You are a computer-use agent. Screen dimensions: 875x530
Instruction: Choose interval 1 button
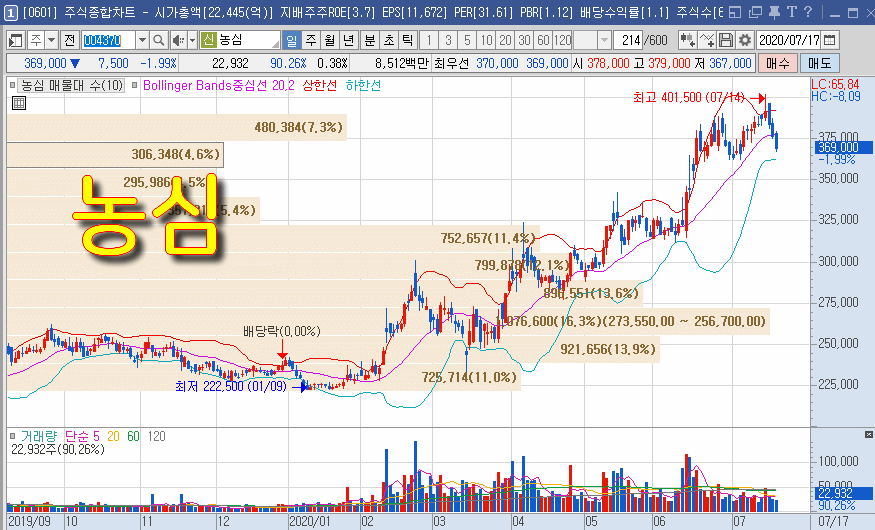[429, 40]
